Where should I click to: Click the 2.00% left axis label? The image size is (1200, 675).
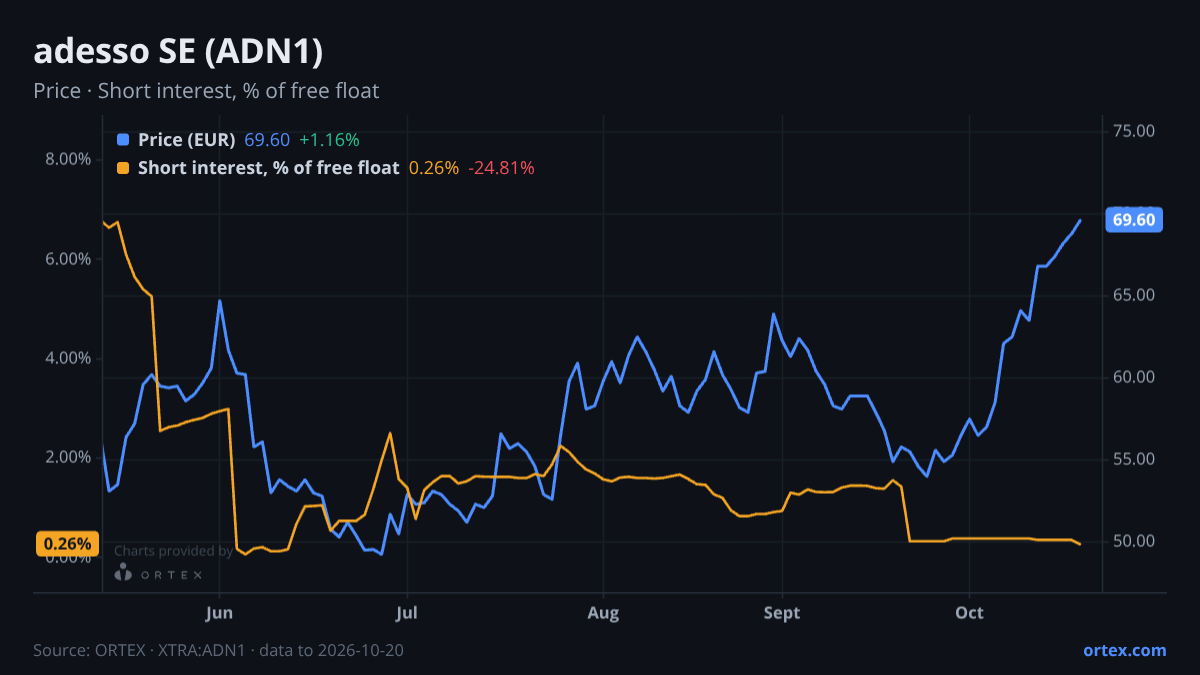69,457
